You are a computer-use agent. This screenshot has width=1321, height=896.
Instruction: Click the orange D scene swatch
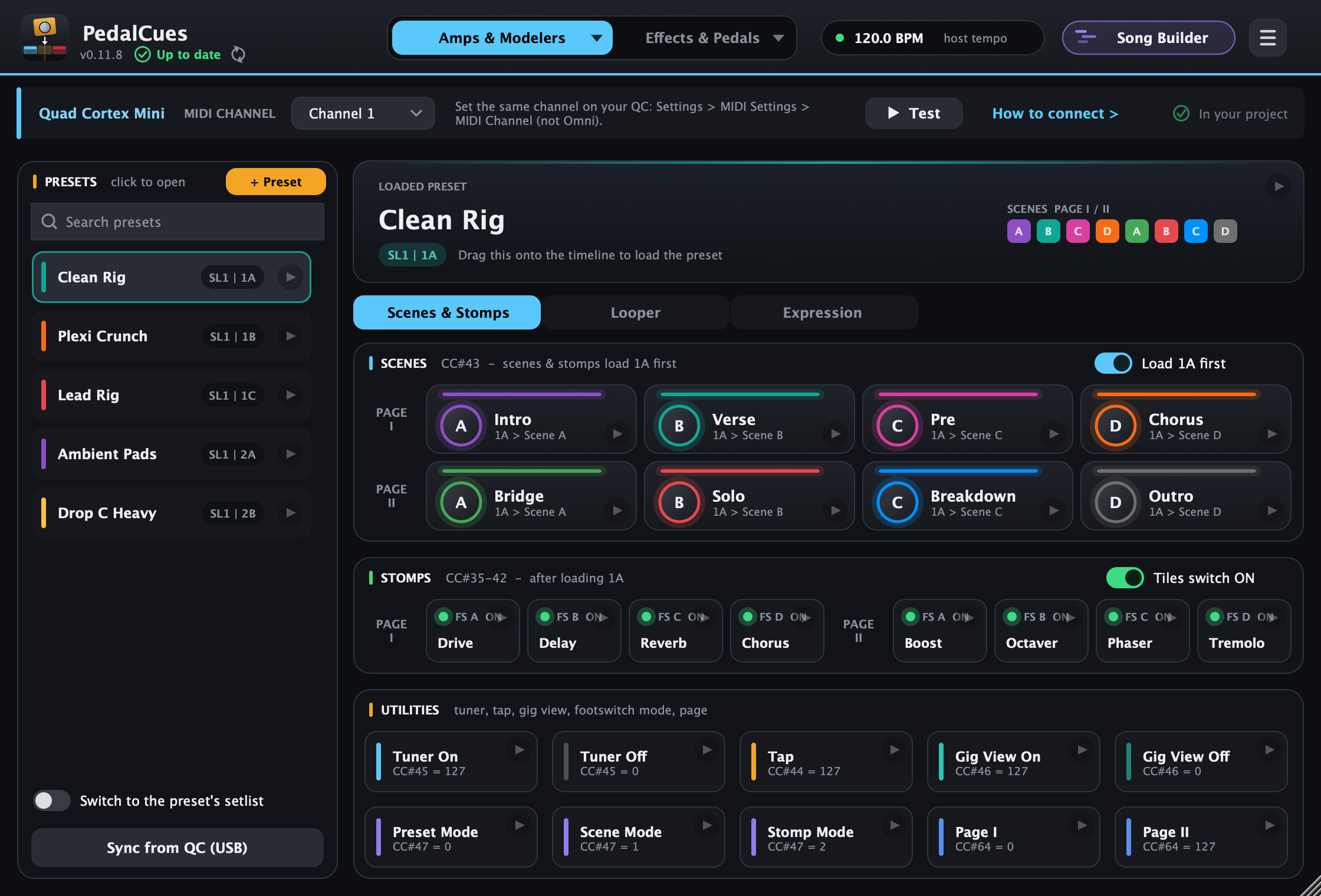click(1107, 231)
